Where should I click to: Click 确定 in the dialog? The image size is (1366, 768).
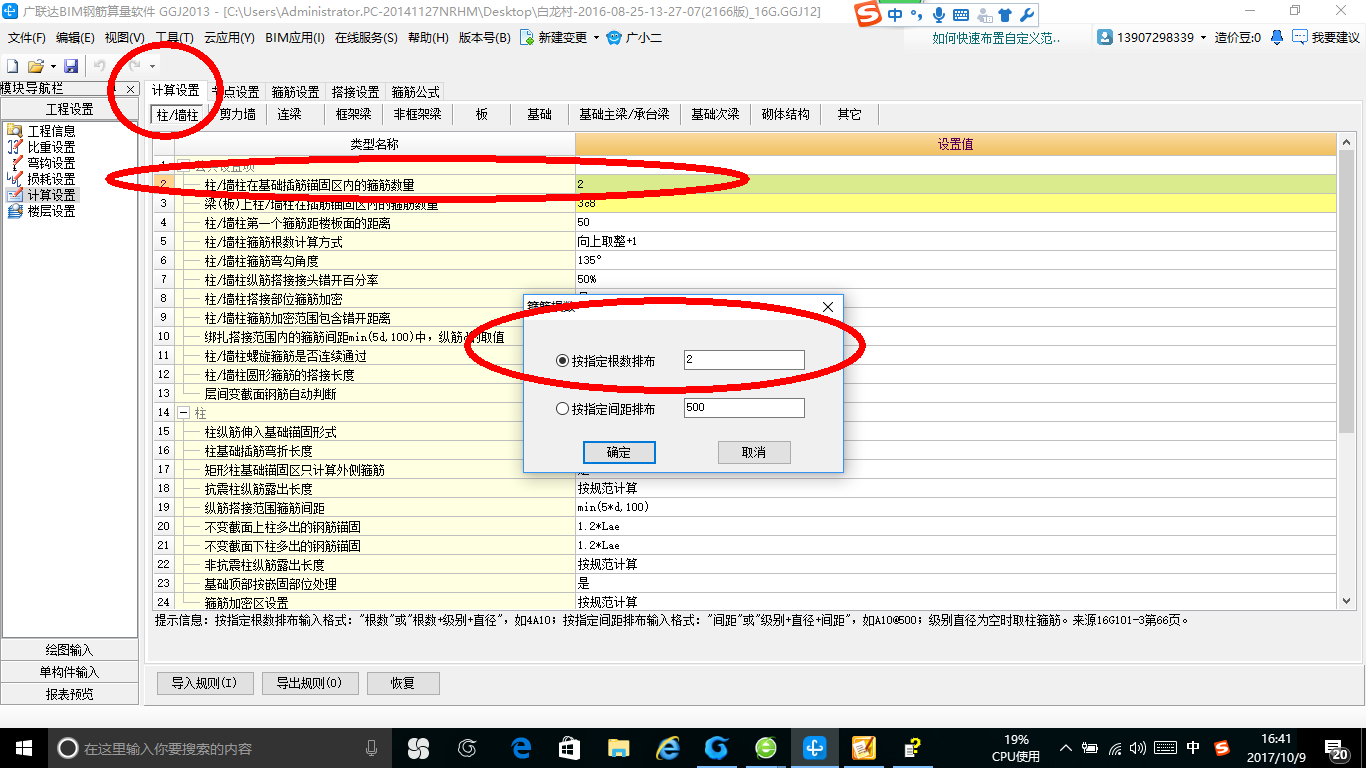tap(619, 453)
